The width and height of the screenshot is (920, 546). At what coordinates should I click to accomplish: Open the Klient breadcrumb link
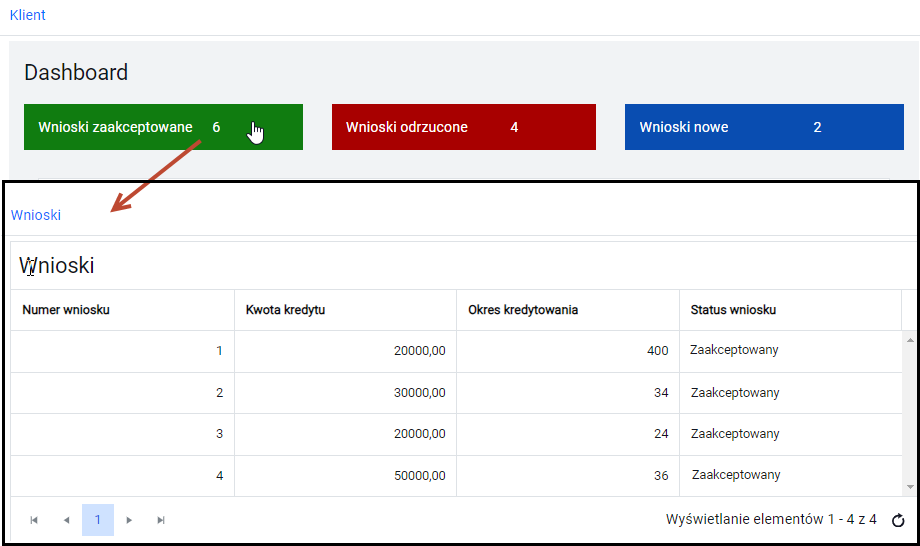pos(28,15)
